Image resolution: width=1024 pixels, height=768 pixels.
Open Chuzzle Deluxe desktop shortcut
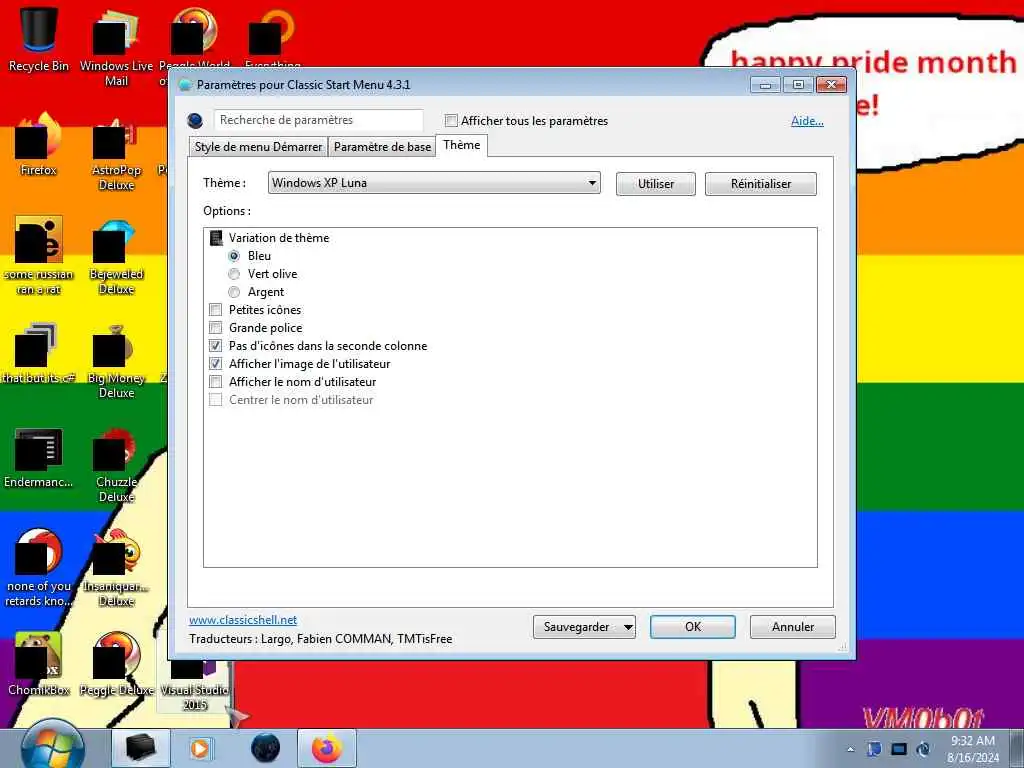click(116, 465)
